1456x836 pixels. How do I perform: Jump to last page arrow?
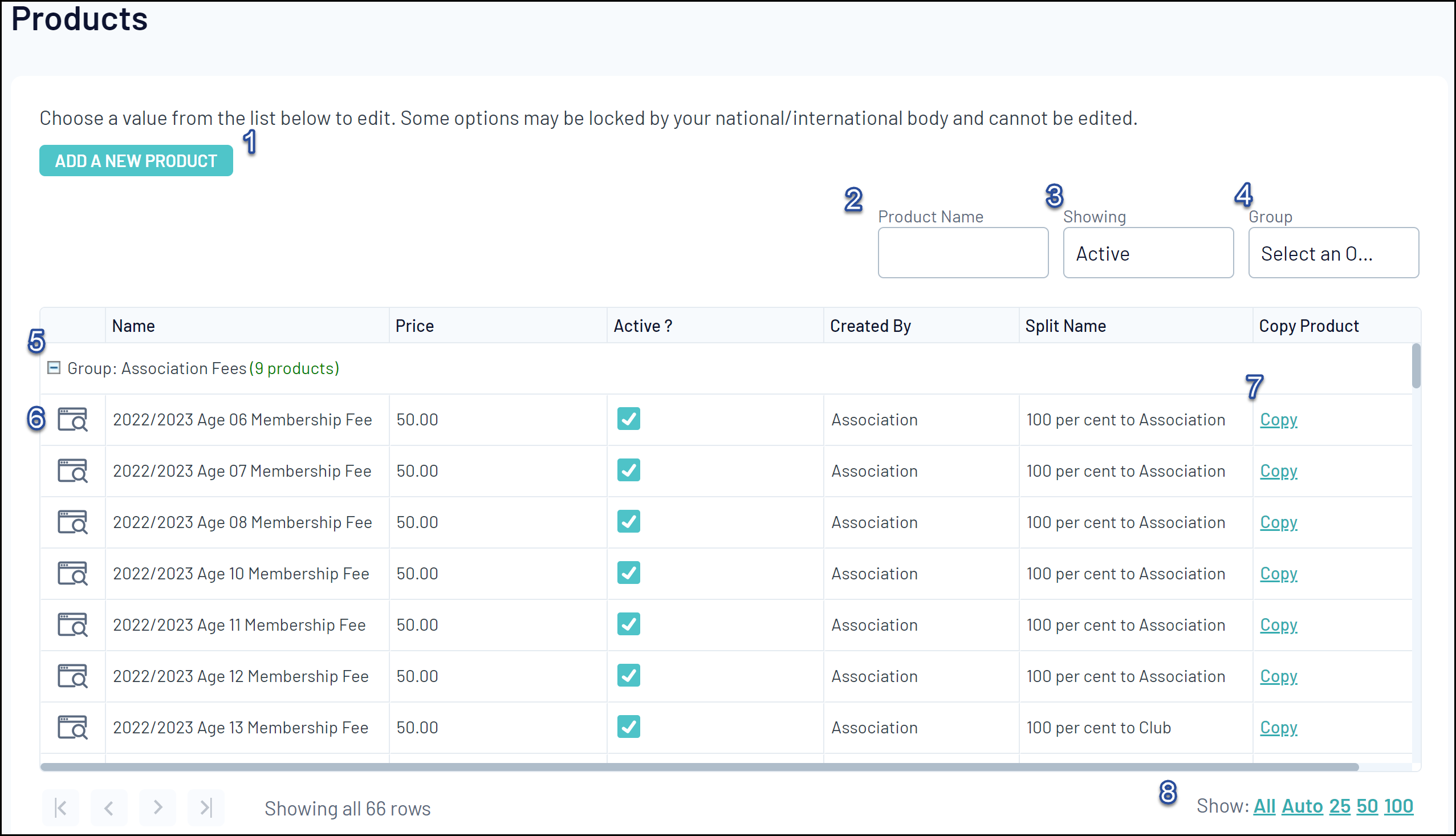point(205,807)
